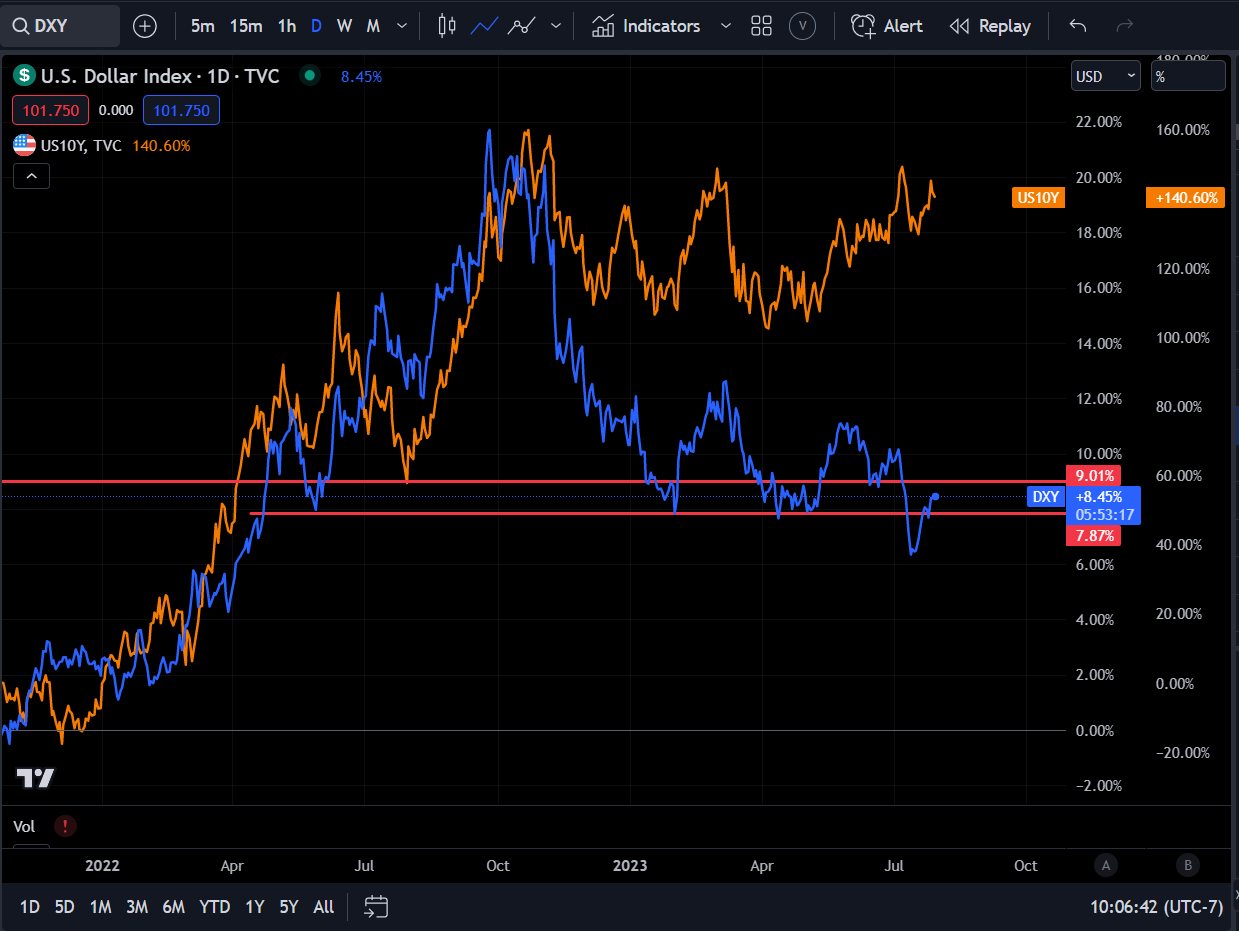The height and width of the screenshot is (931, 1239).
Task: Click the 2023 time axis label
Action: [x=629, y=865]
